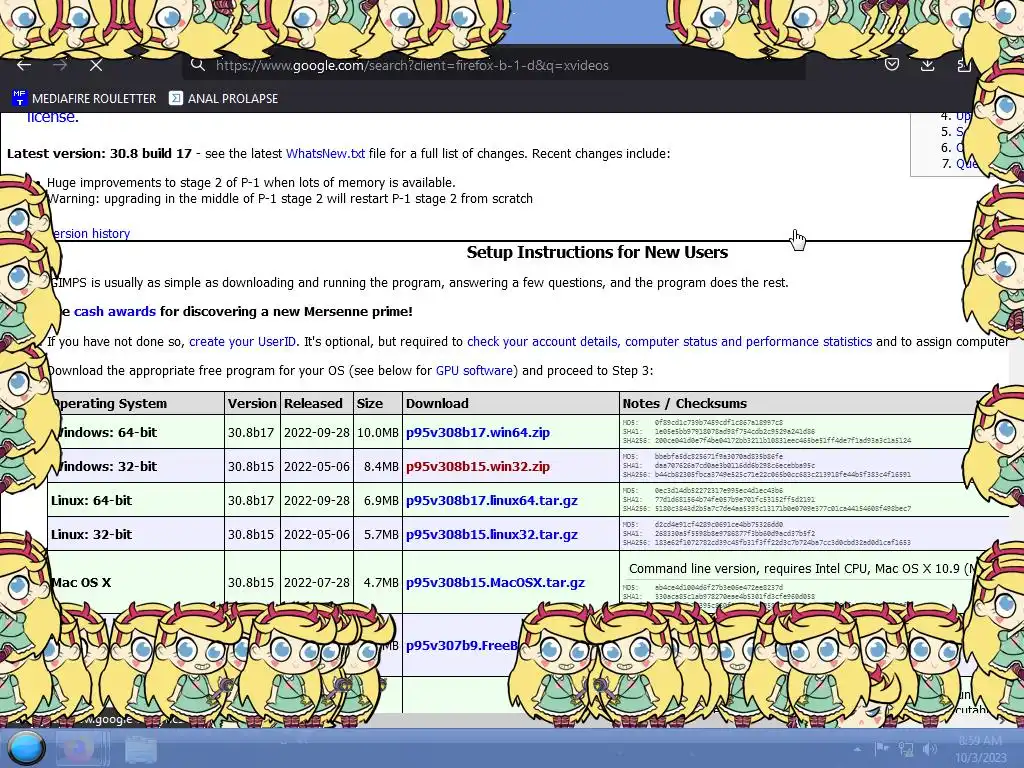Click the license link at the top
Viewport: 1024px width, 768px height.
pyautogui.click(x=52, y=117)
